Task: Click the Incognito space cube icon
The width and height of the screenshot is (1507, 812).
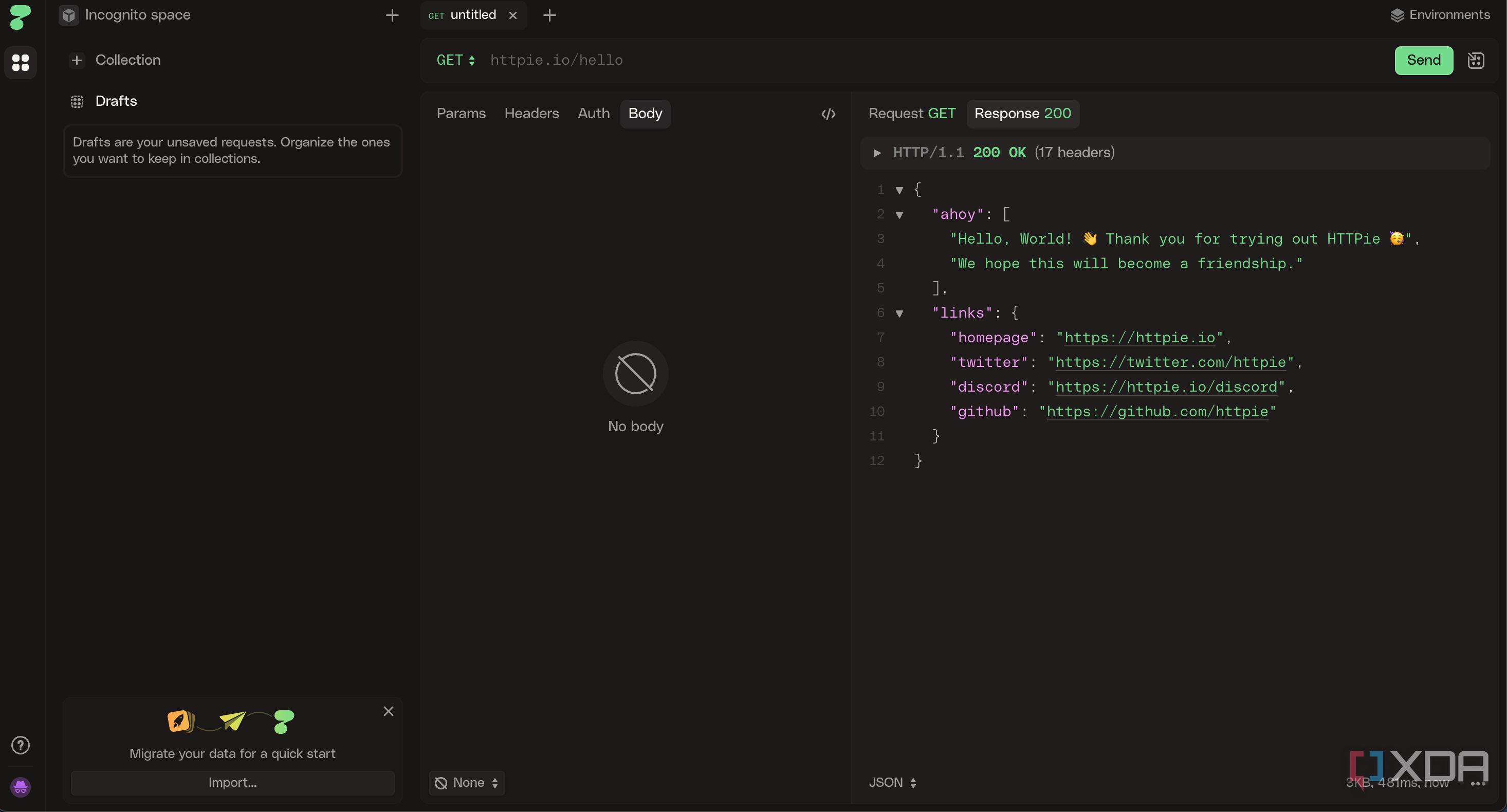Action: (x=69, y=15)
